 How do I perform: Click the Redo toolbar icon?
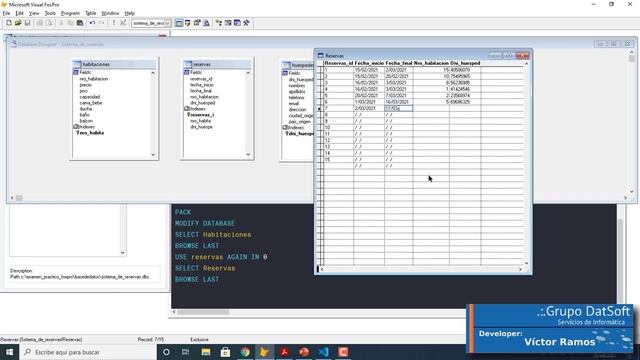102,23
